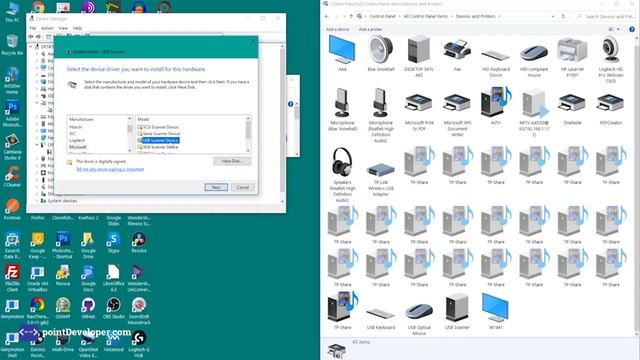Collapse the DESKTOP root node in Device Manager
This screenshot has height=360, width=640.
(x=31, y=47)
